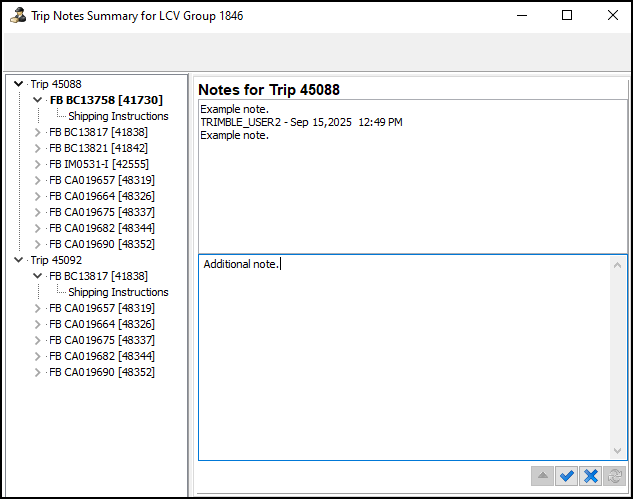Select the Trip 45092 tree label
Screen dimensions: 633x499
[56, 260]
